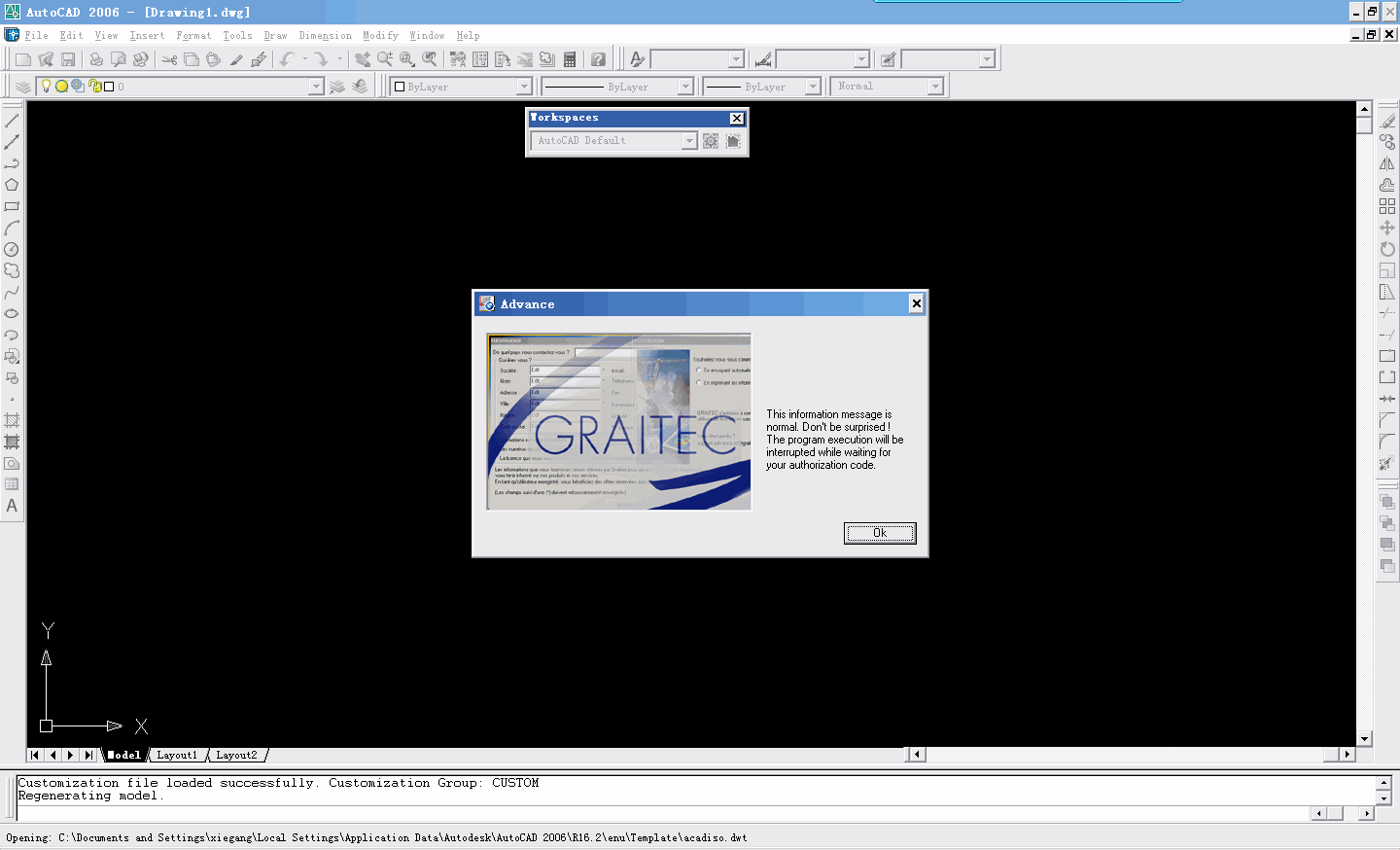Image resolution: width=1400 pixels, height=850 pixels.
Task: Open the QuickCalc calculator icon
Action: [570, 59]
